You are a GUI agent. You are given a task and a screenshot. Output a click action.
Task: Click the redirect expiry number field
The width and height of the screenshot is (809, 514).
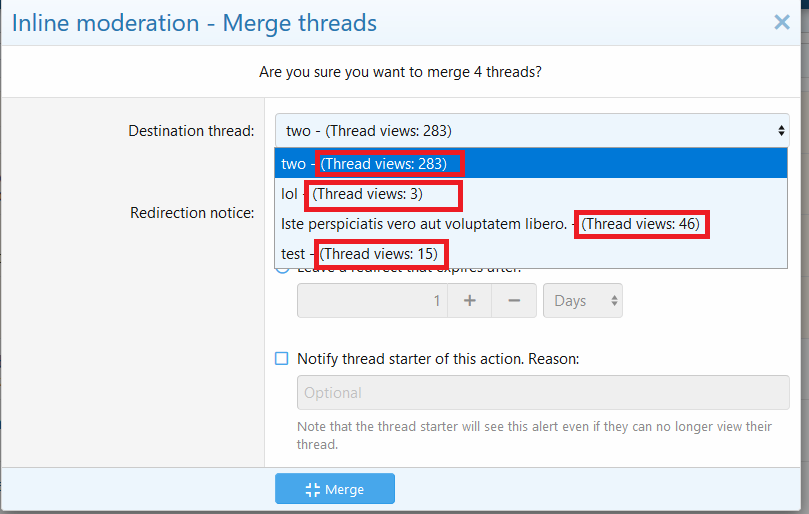coord(372,301)
